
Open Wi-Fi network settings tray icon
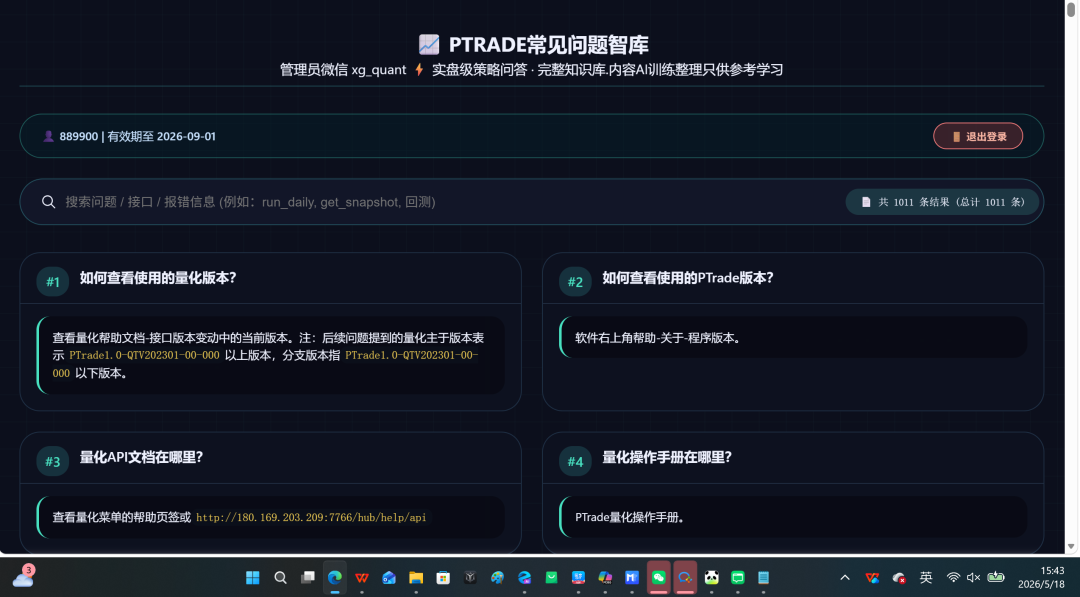point(953,578)
